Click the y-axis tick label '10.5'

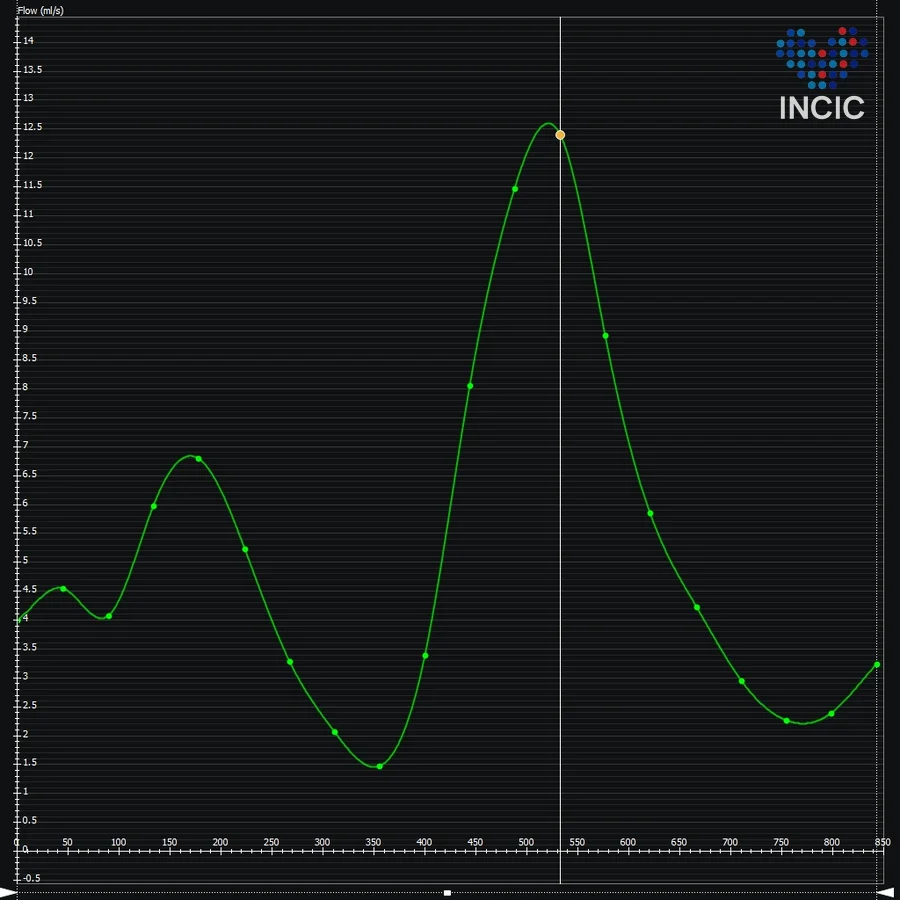click(x=32, y=243)
